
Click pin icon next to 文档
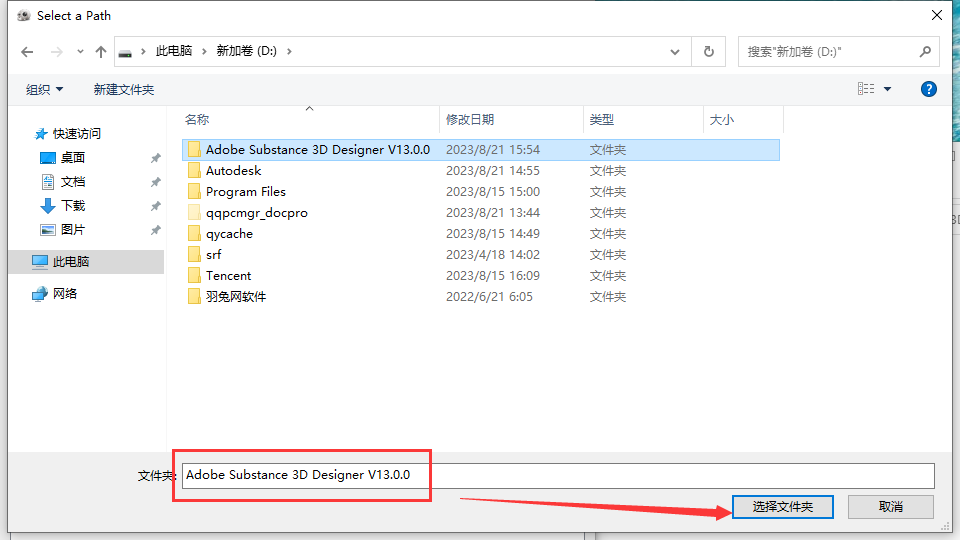[156, 182]
